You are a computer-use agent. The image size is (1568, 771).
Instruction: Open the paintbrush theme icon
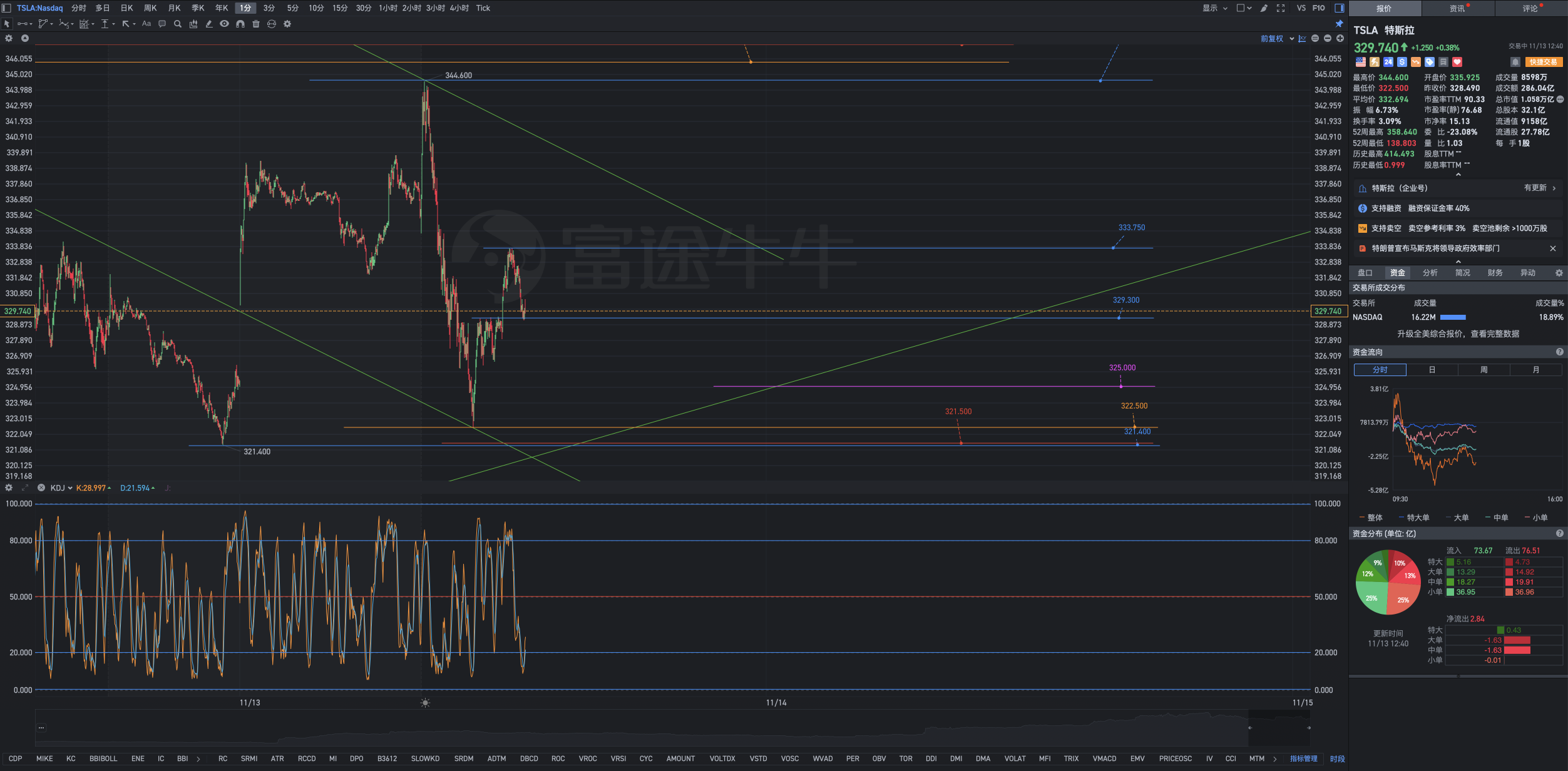[1264, 8]
